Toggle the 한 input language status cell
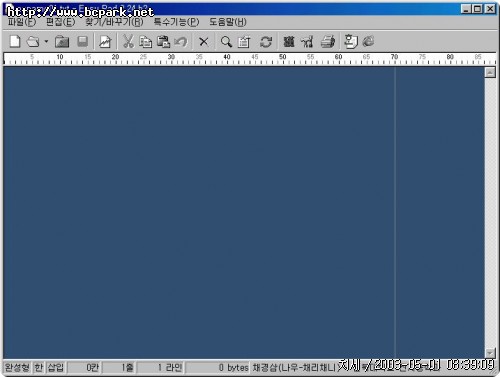The height and width of the screenshot is (377, 500). pos(39,367)
